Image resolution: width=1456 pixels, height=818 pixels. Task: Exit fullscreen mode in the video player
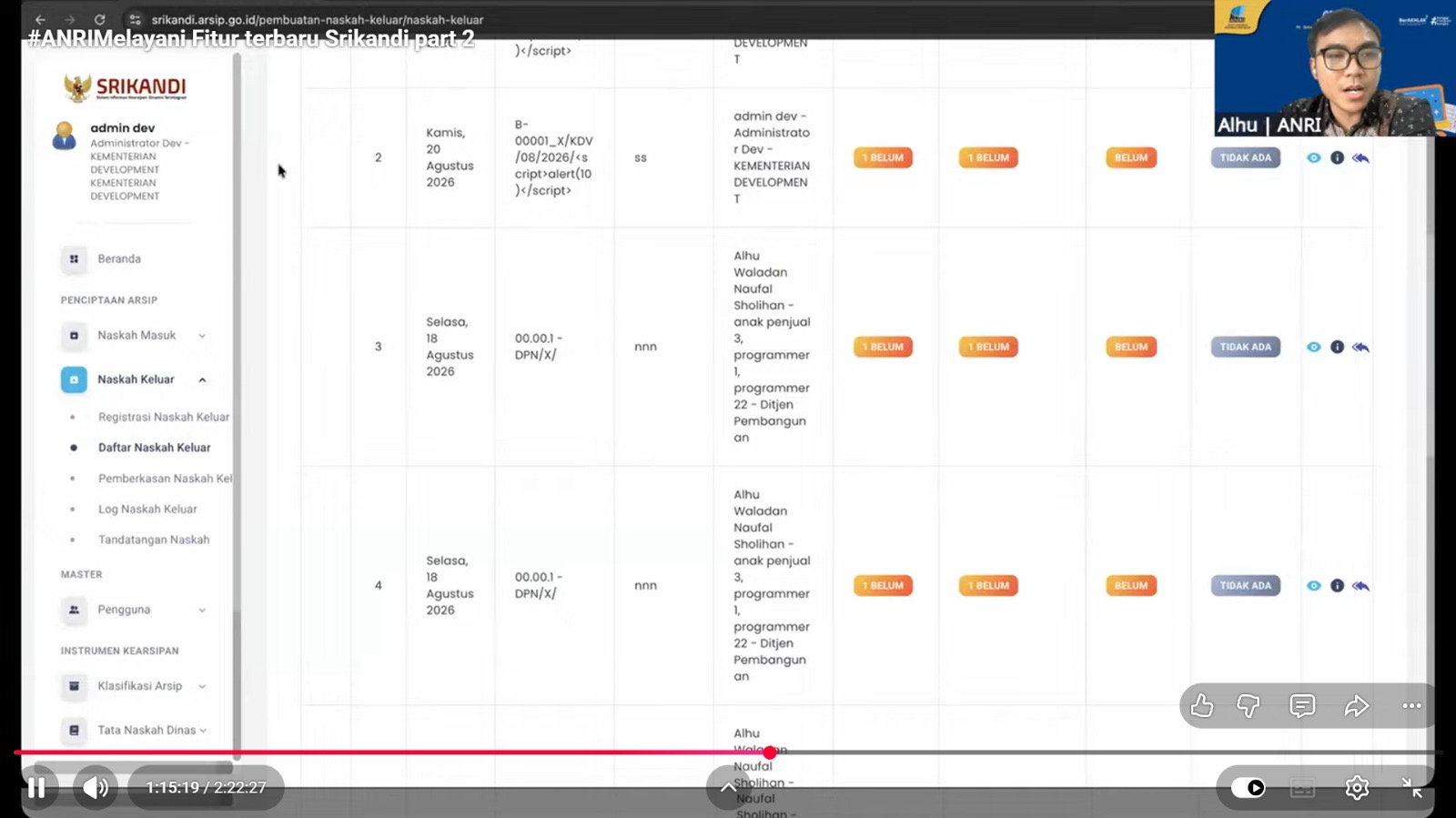point(1411,788)
